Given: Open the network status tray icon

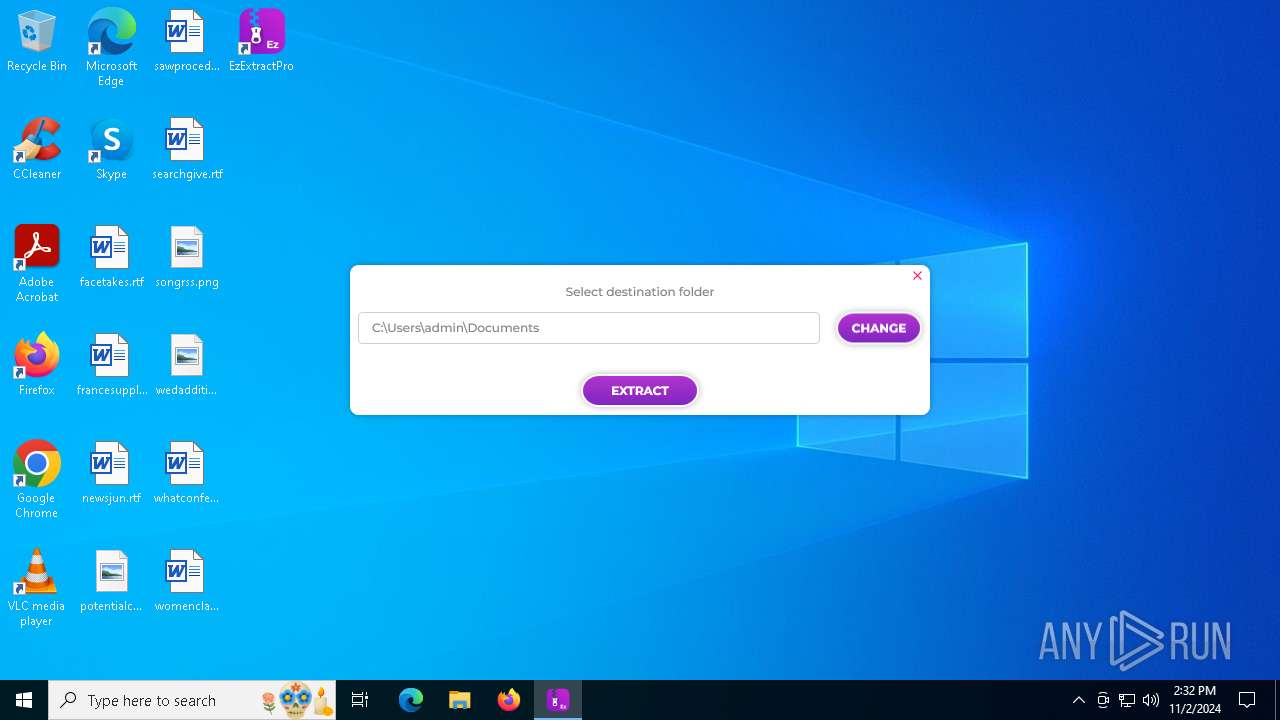Looking at the screenshot, I should pos(1127,700).
